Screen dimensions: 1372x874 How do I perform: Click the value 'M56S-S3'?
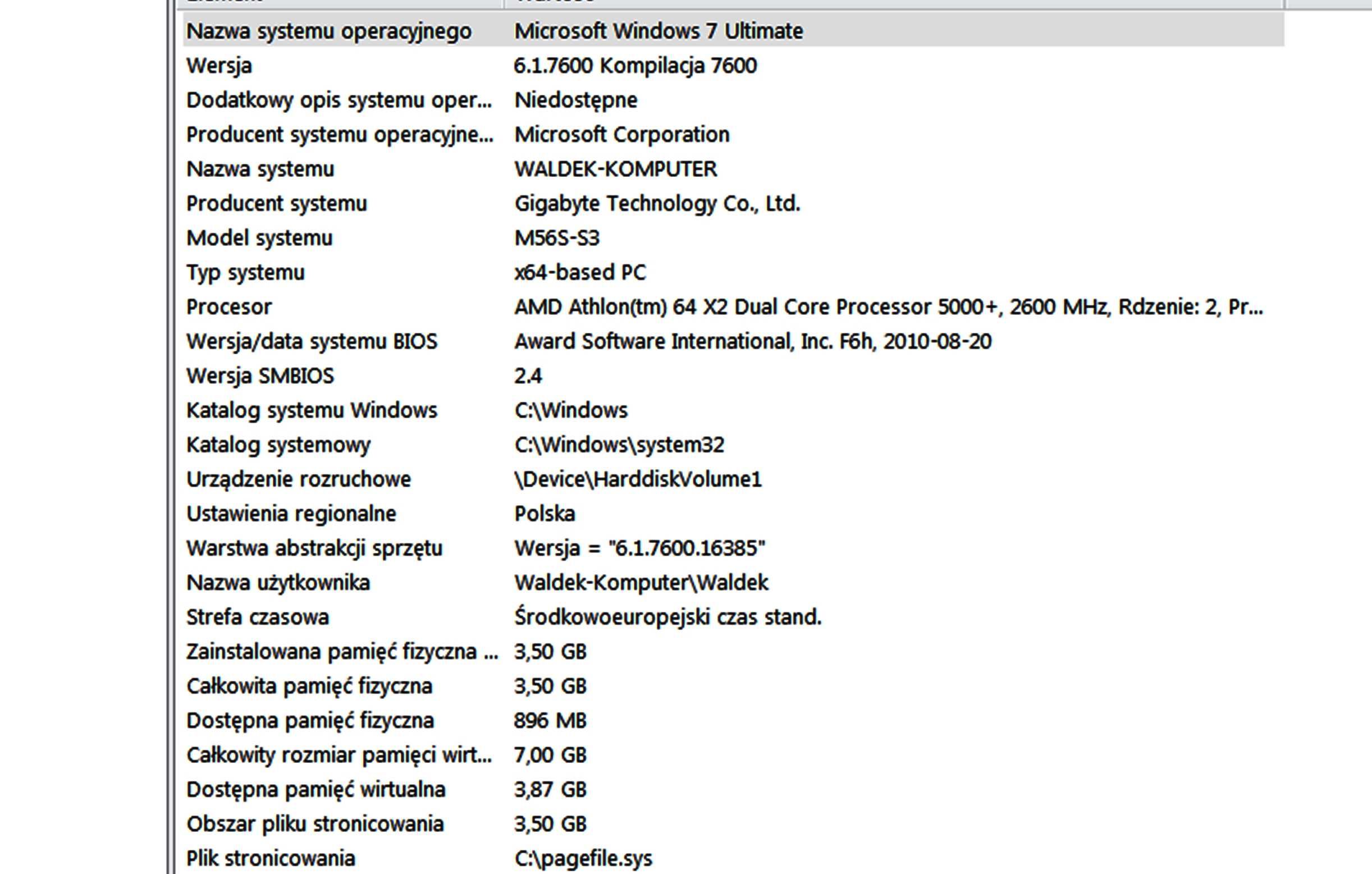557,238
